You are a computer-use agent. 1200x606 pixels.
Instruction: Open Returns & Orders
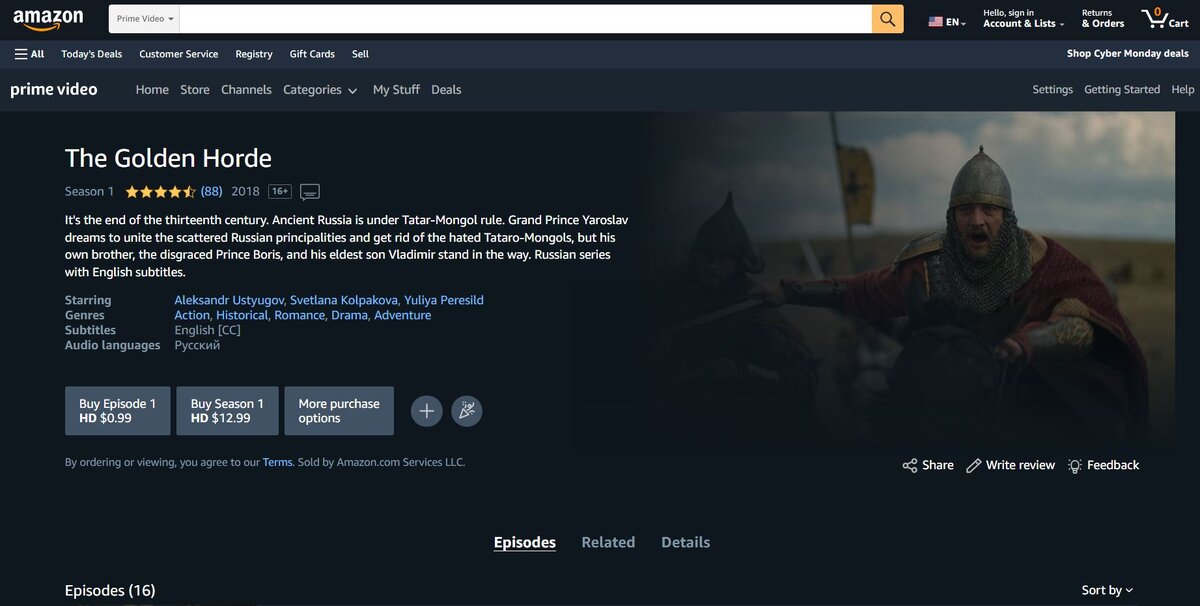[x=1103, y=19]
